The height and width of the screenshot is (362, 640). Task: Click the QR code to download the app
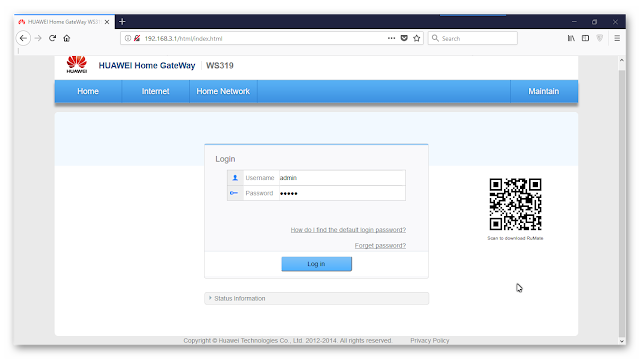click(x=516, y=204)
